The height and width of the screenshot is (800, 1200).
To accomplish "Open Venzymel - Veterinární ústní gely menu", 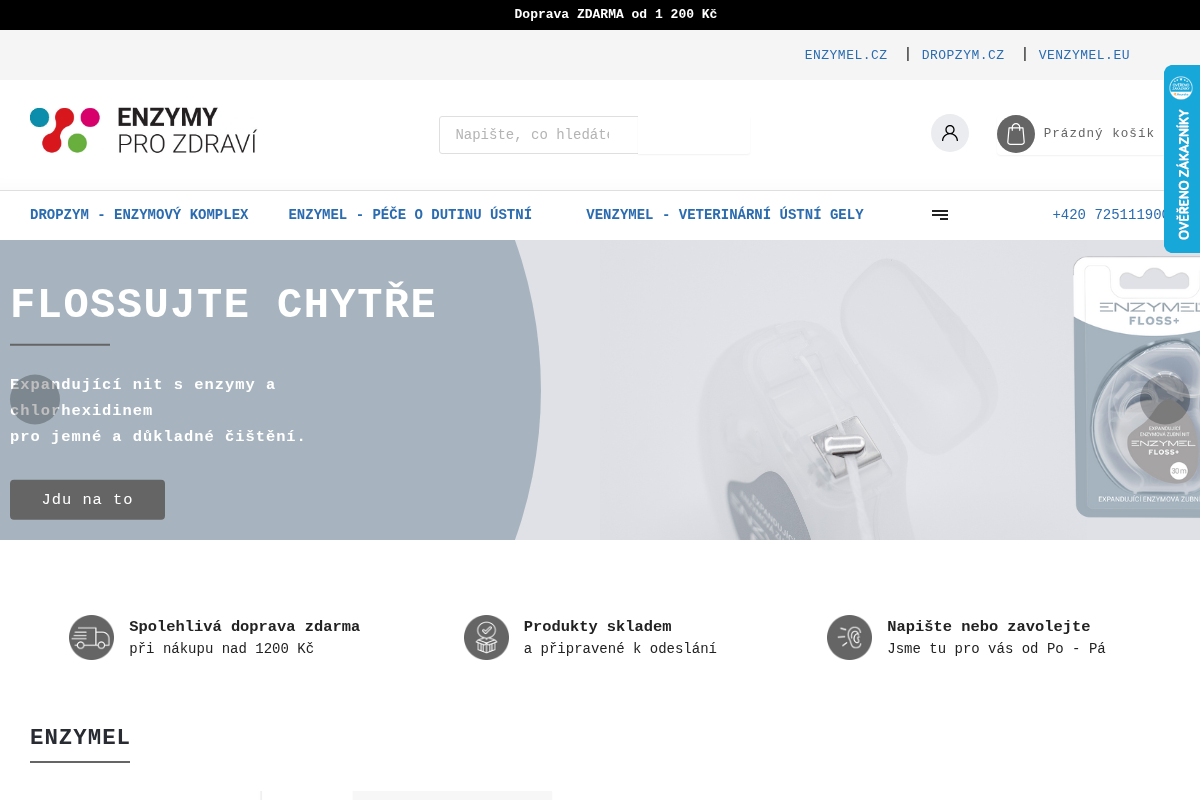I will pos(725,215).
